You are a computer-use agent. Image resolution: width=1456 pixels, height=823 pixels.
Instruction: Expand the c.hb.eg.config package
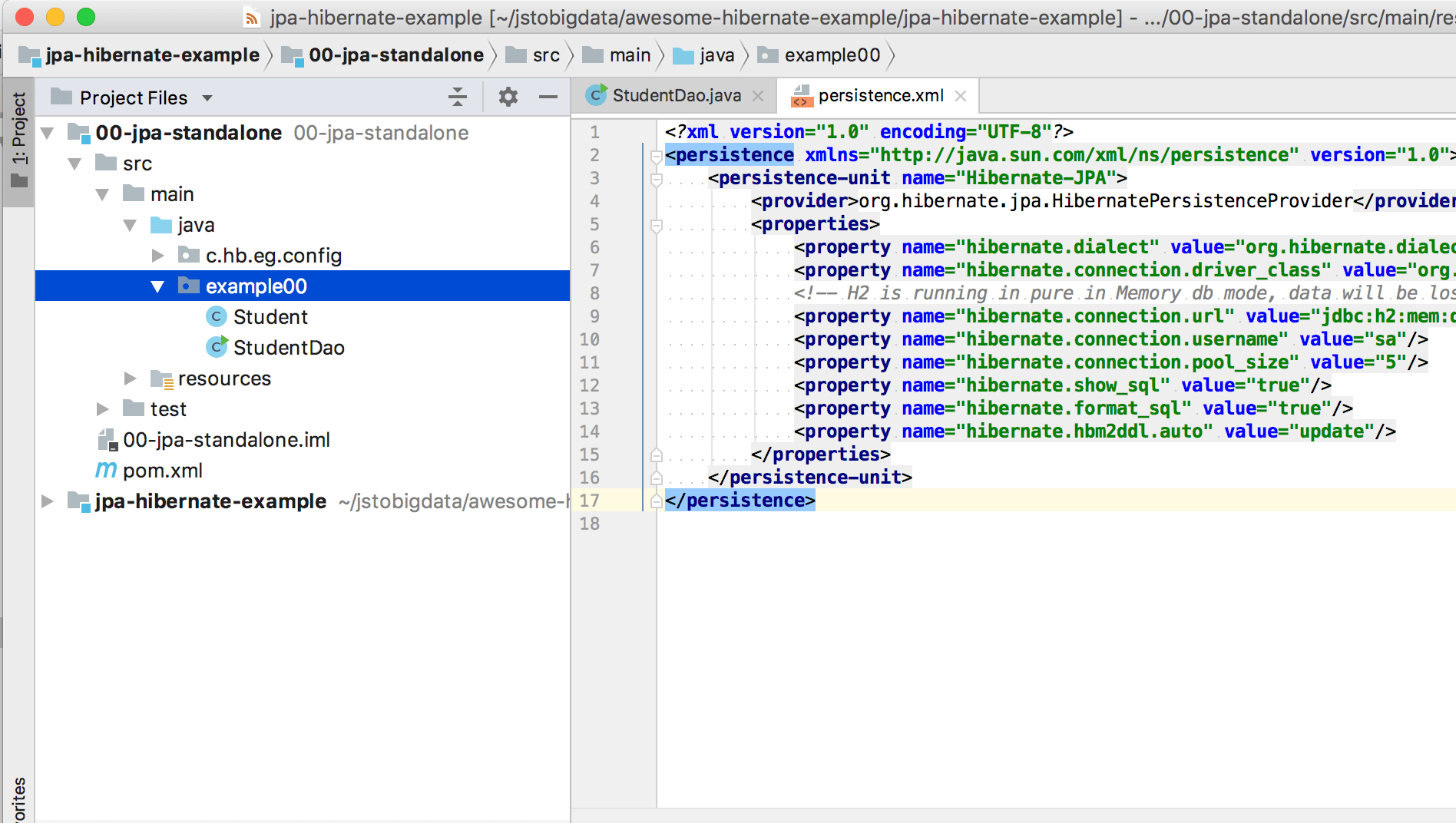157,255
